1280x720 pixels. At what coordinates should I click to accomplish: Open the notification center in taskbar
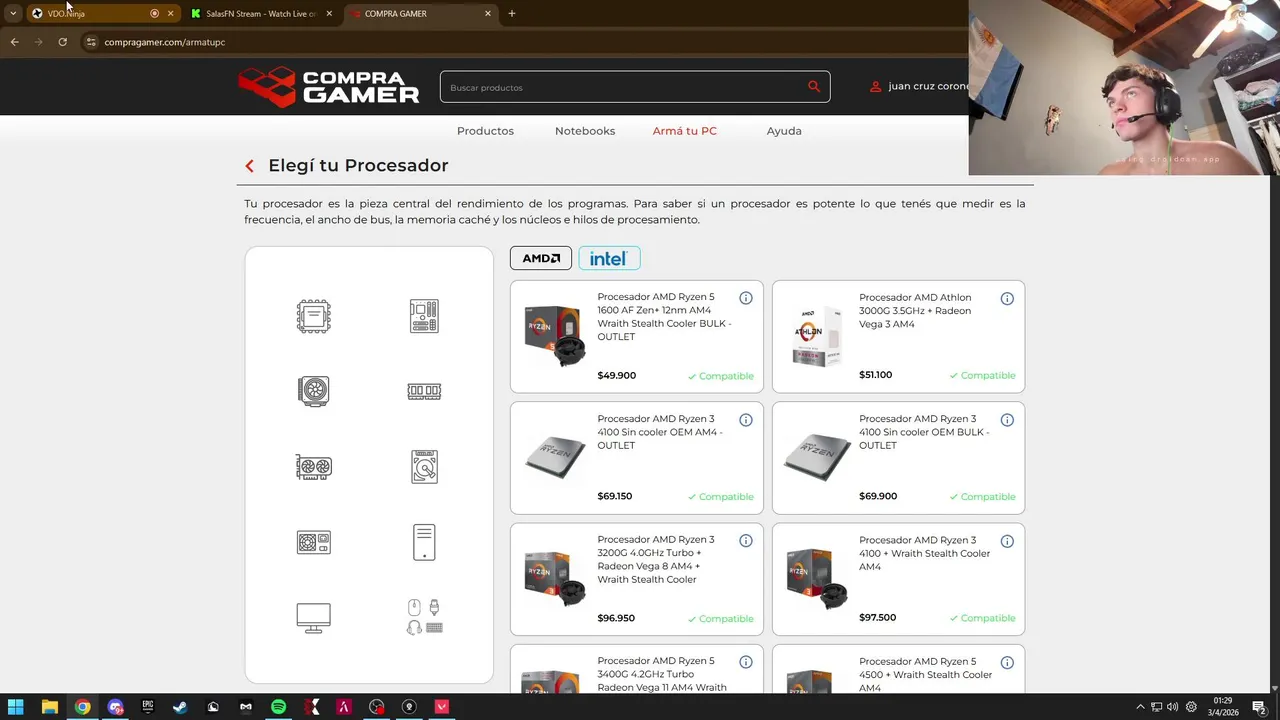[x=1260, y=707]
